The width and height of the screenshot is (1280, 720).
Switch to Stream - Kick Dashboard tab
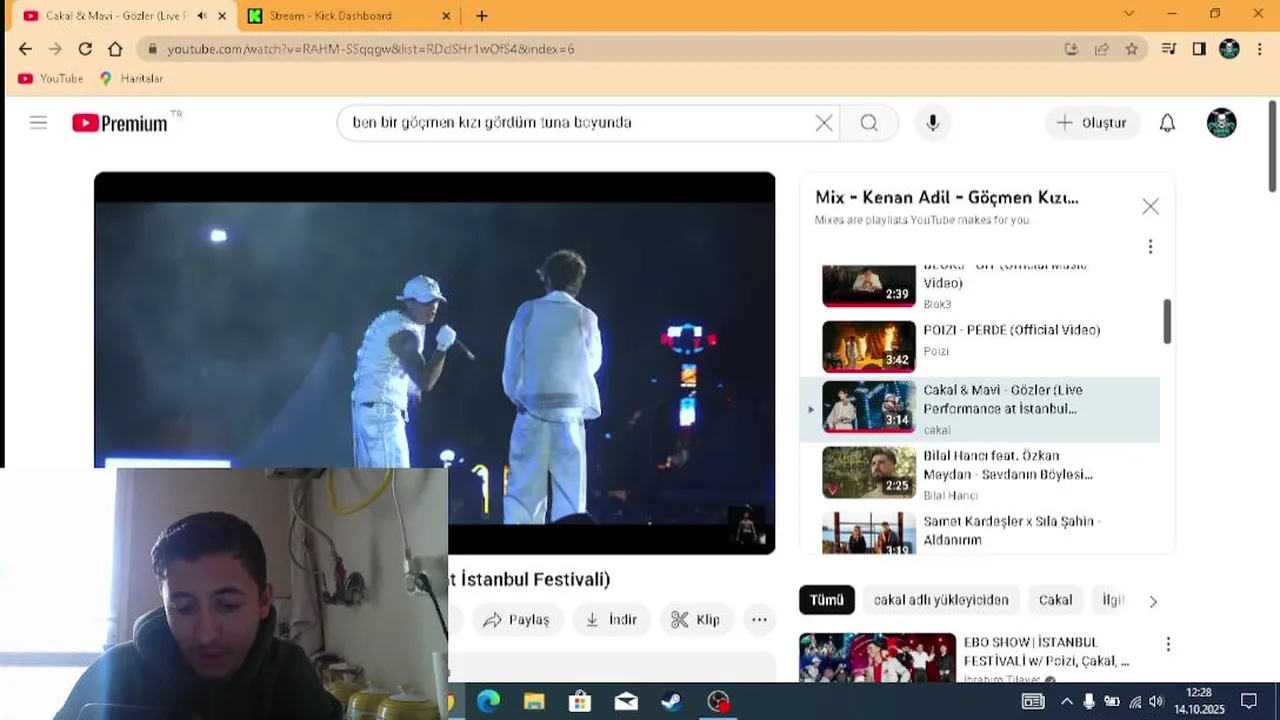coord(350,16)
